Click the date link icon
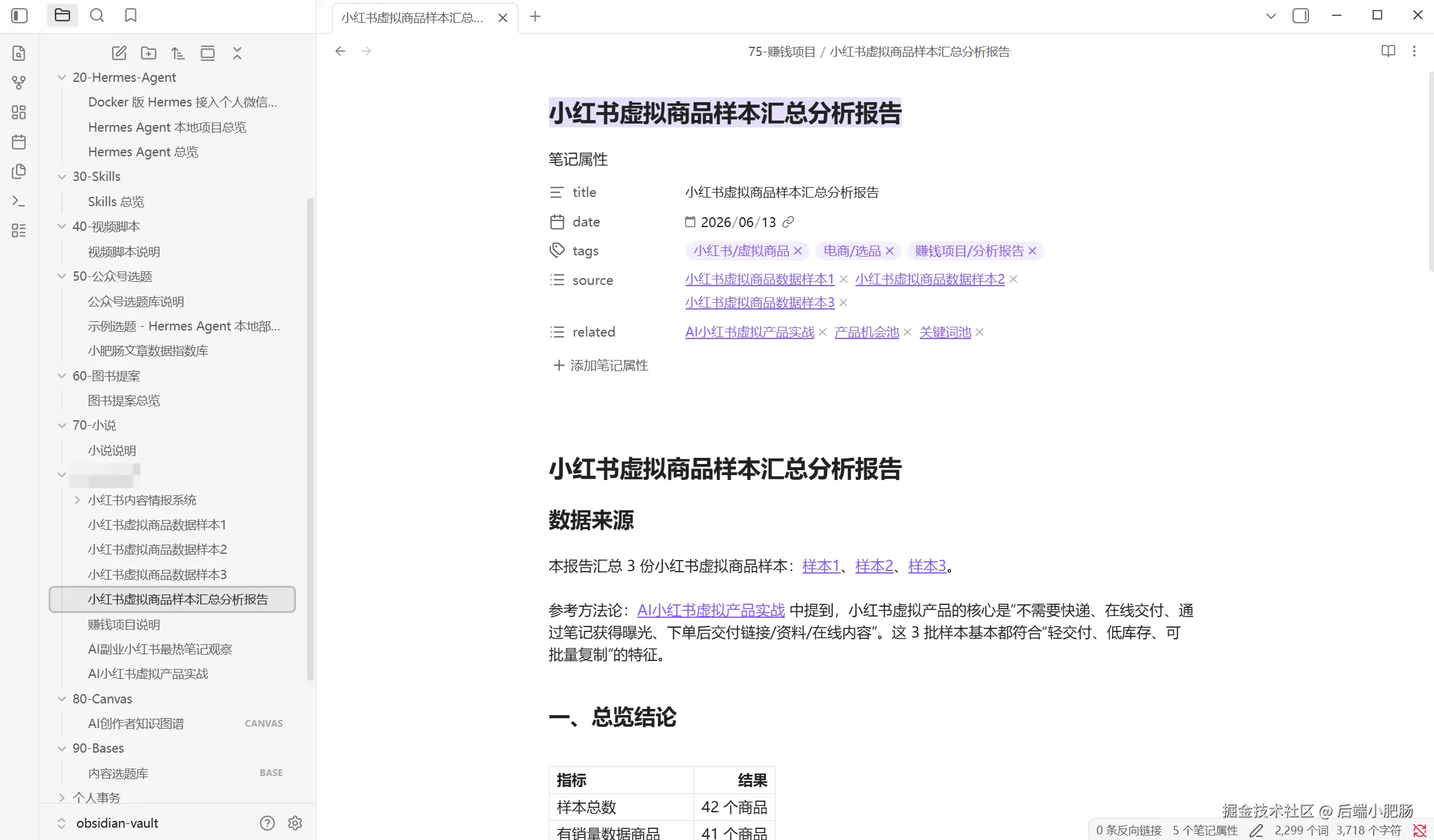 click(x=788, y=222)
